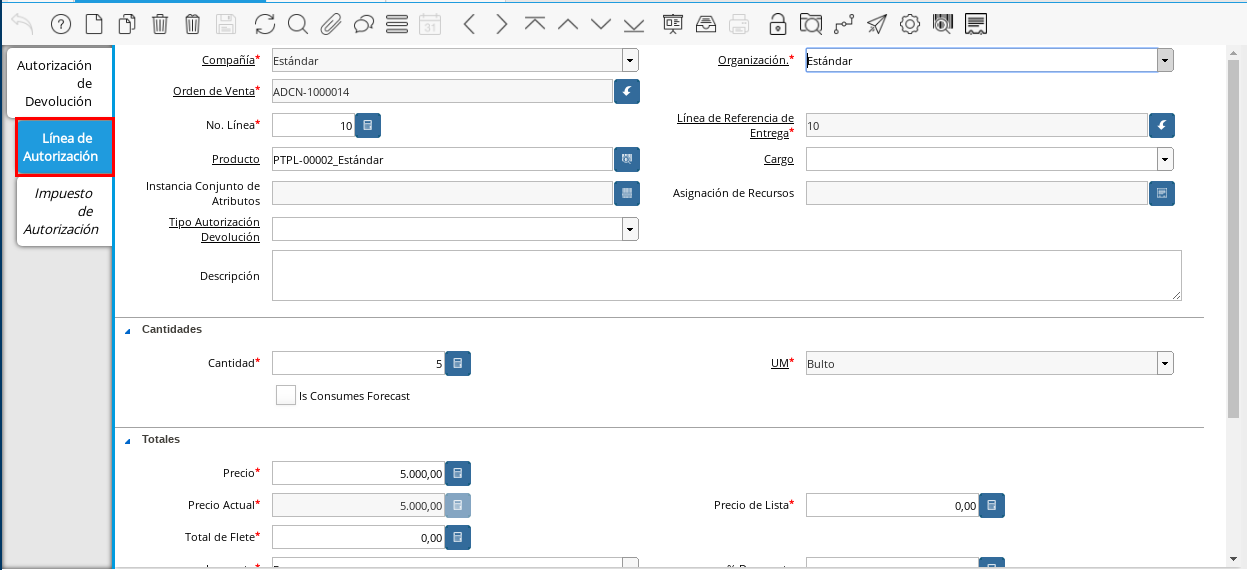Click the second trash icon for delete selection
Image resolution: width=1247 pixels, height=570 pixels.
click(193, 23)
